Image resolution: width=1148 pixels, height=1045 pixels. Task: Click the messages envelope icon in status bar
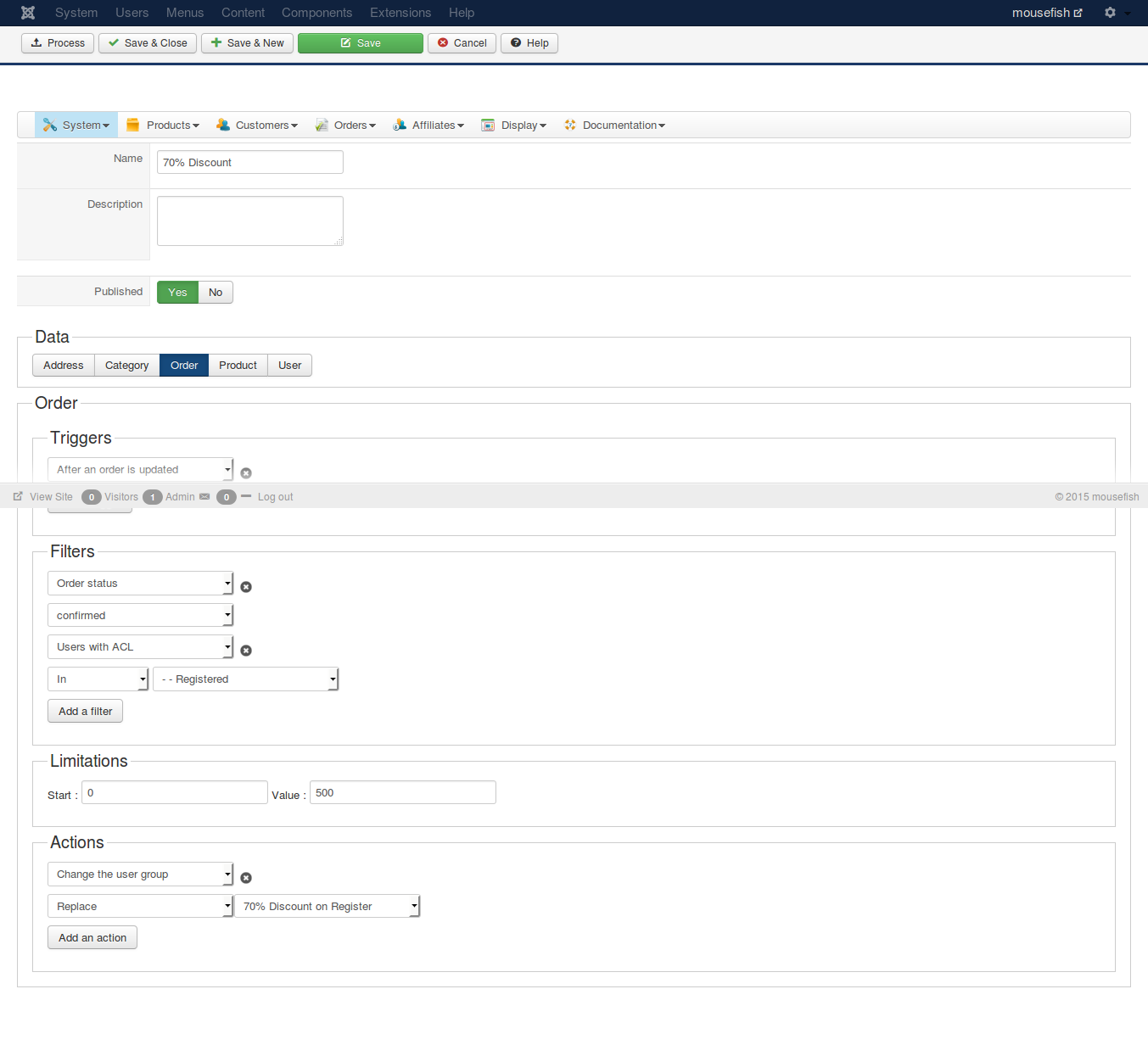pos(204,497)
